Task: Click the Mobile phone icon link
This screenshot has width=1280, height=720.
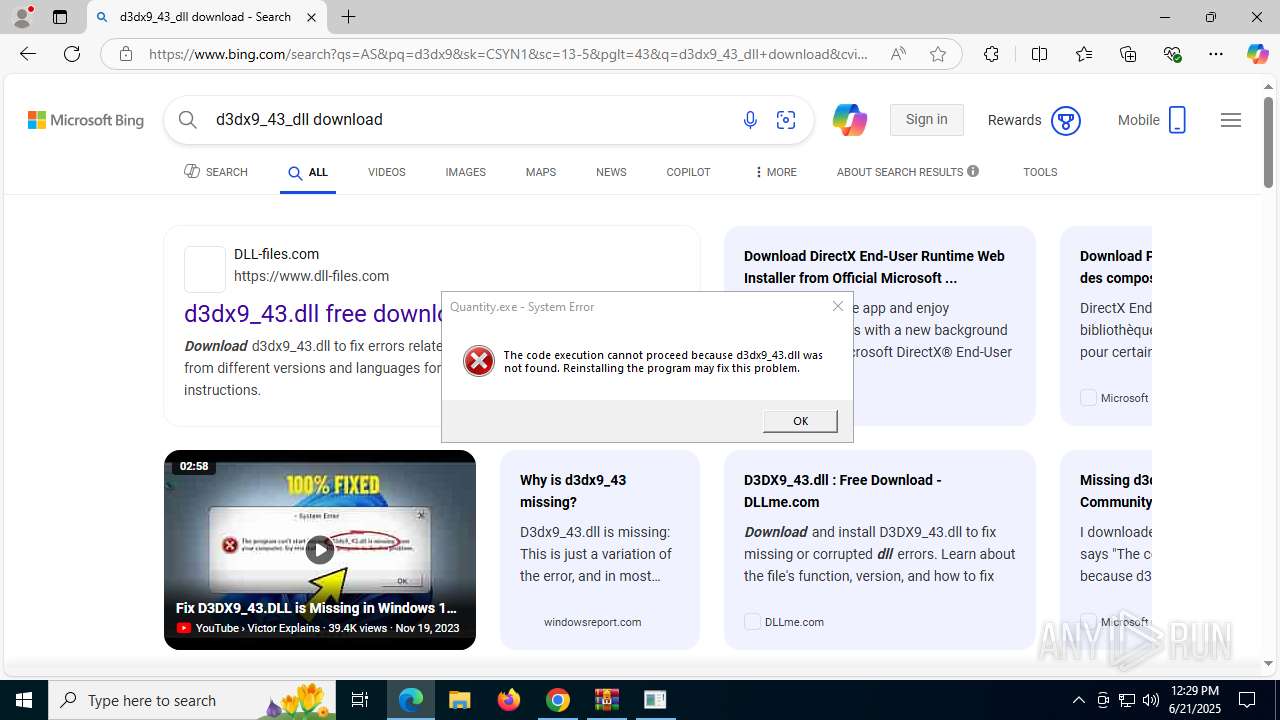Action: tap(1177, 120)
